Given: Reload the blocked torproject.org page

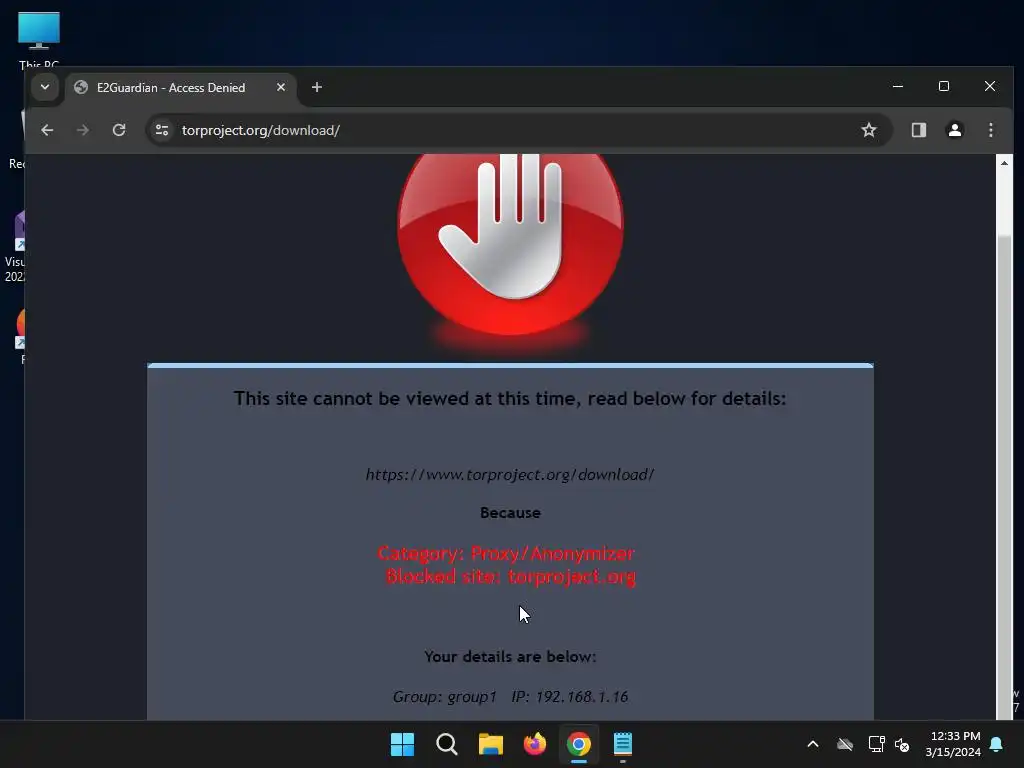Looking at the screenshot, I should click(x=119, y=130).
